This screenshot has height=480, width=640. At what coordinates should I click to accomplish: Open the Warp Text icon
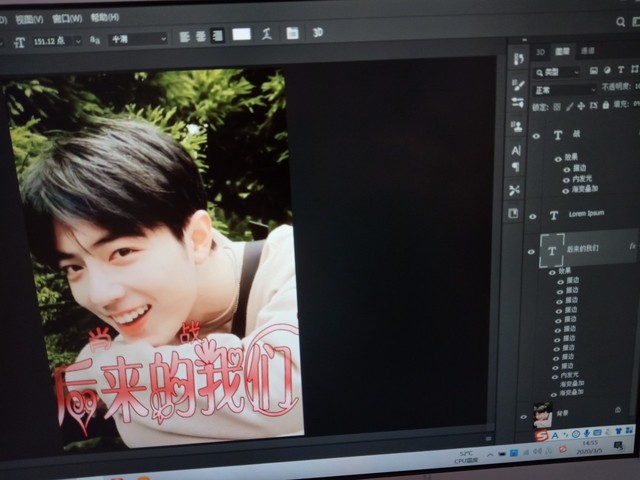[267, 34]
